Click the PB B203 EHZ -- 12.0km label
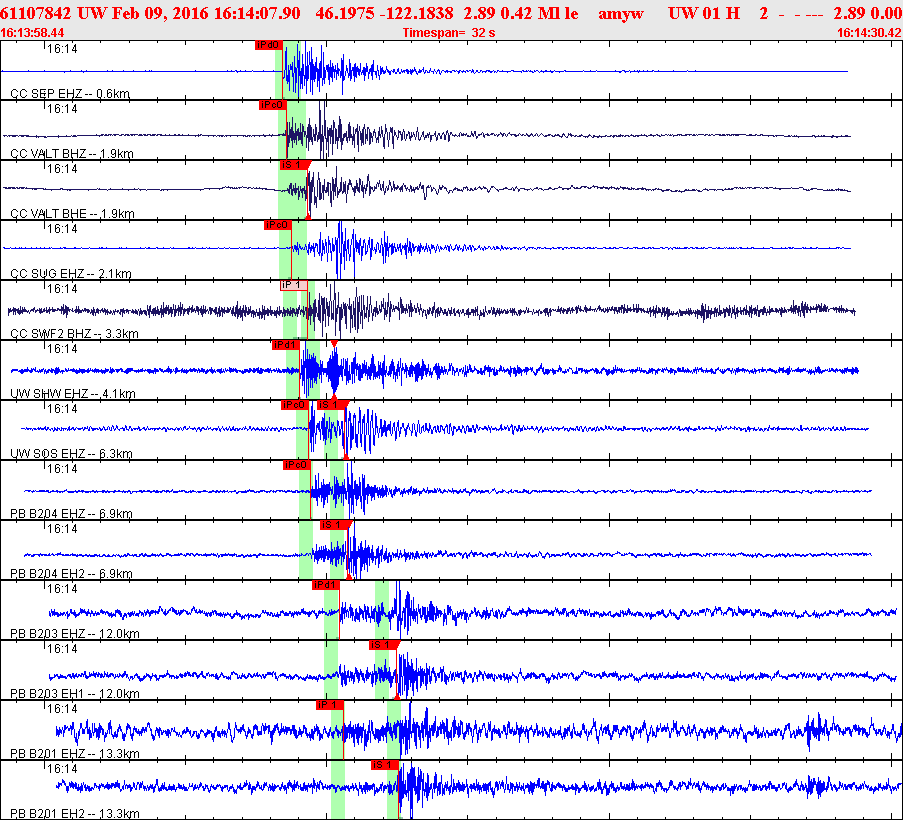 point(75,633)
